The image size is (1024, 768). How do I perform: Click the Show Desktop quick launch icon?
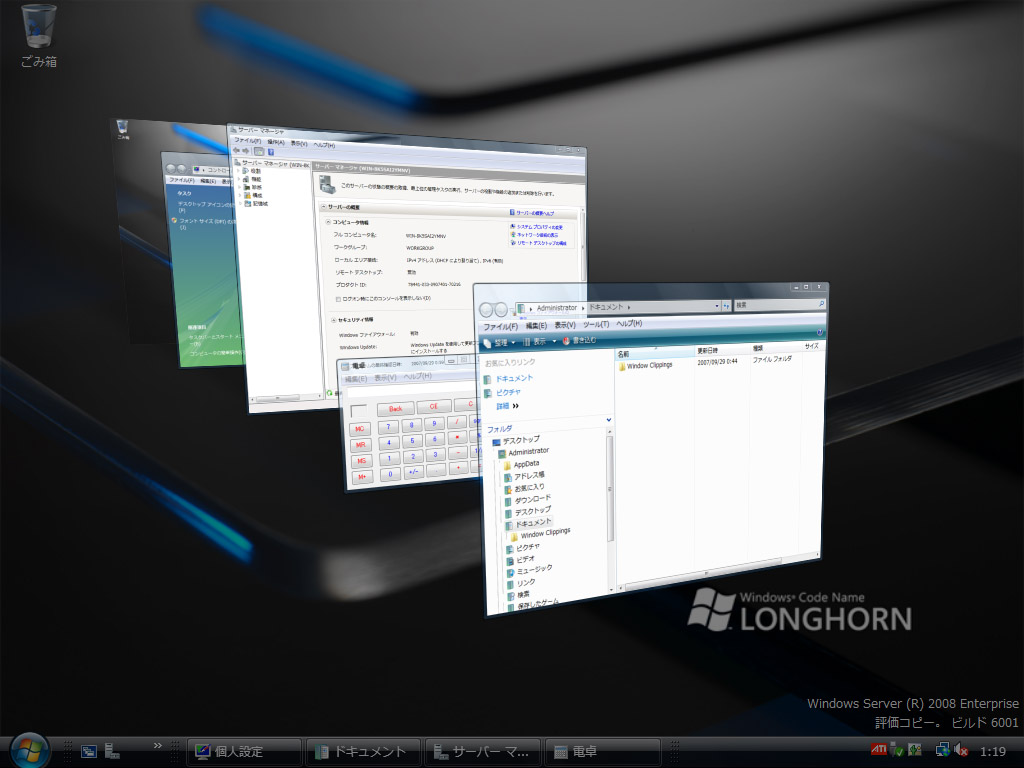coord(89,752)
